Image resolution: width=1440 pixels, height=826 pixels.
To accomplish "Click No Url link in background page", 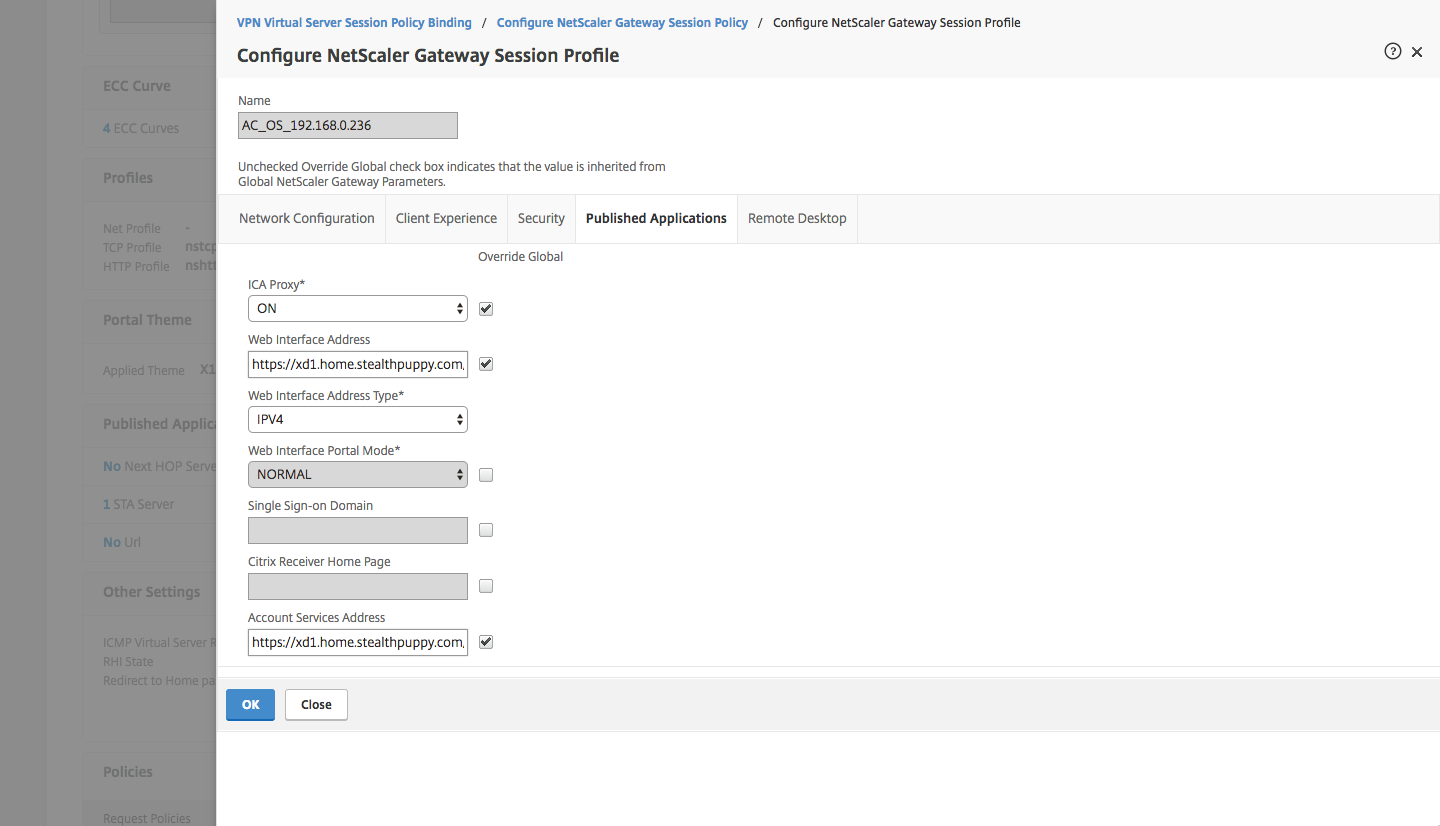I will tap(122, 542).
